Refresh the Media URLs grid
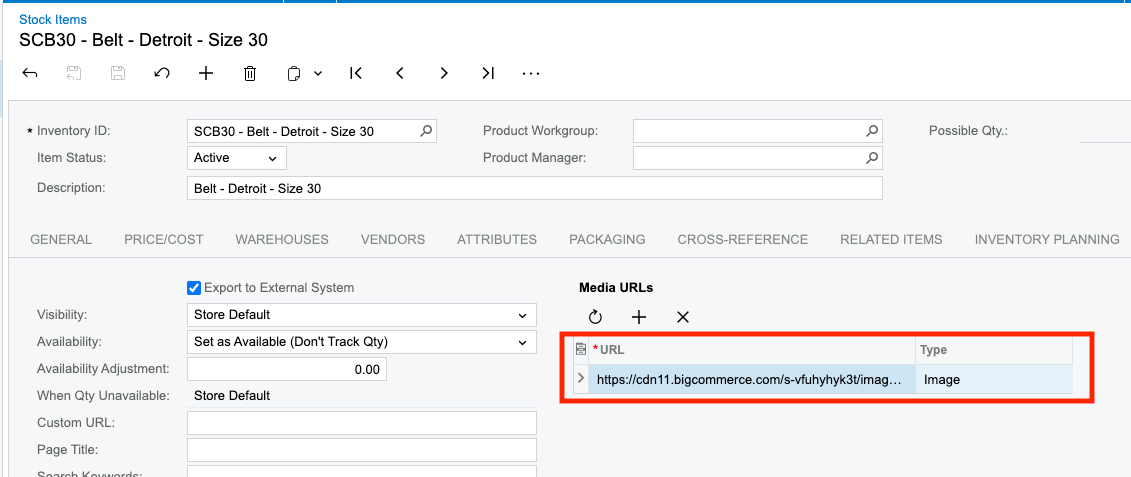 (x=595, y=317)
